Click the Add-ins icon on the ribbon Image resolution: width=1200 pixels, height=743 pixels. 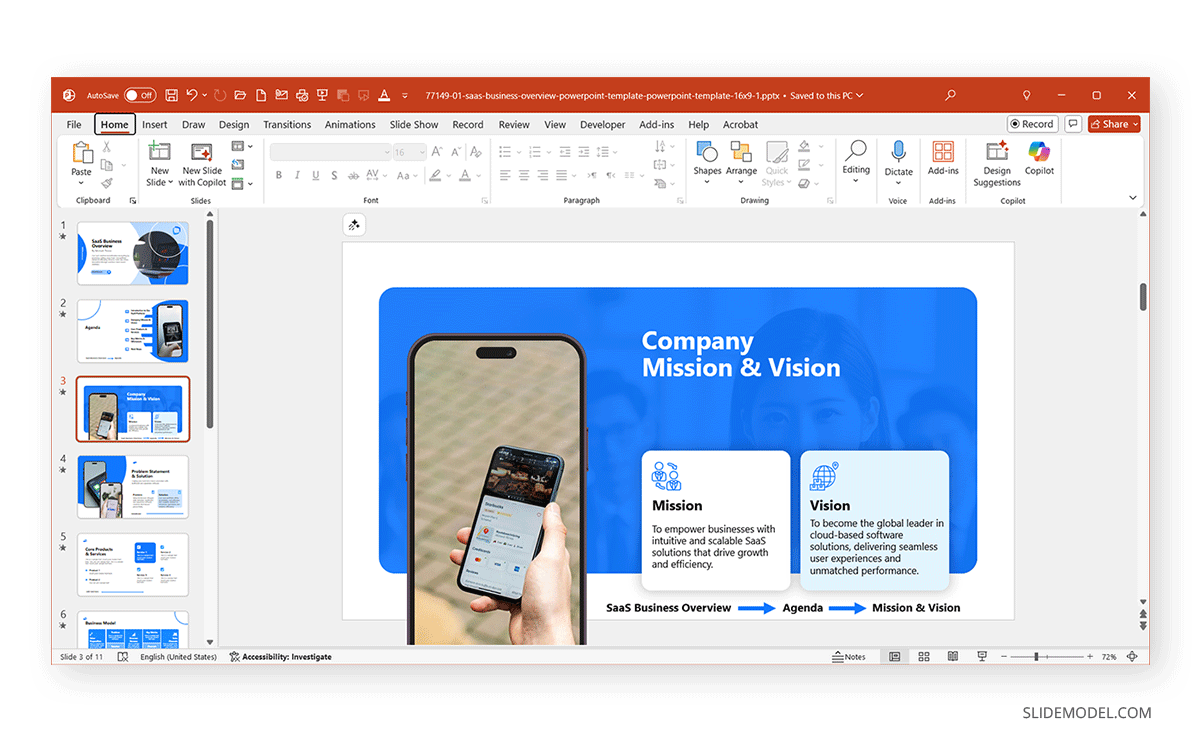click(942, 160)
